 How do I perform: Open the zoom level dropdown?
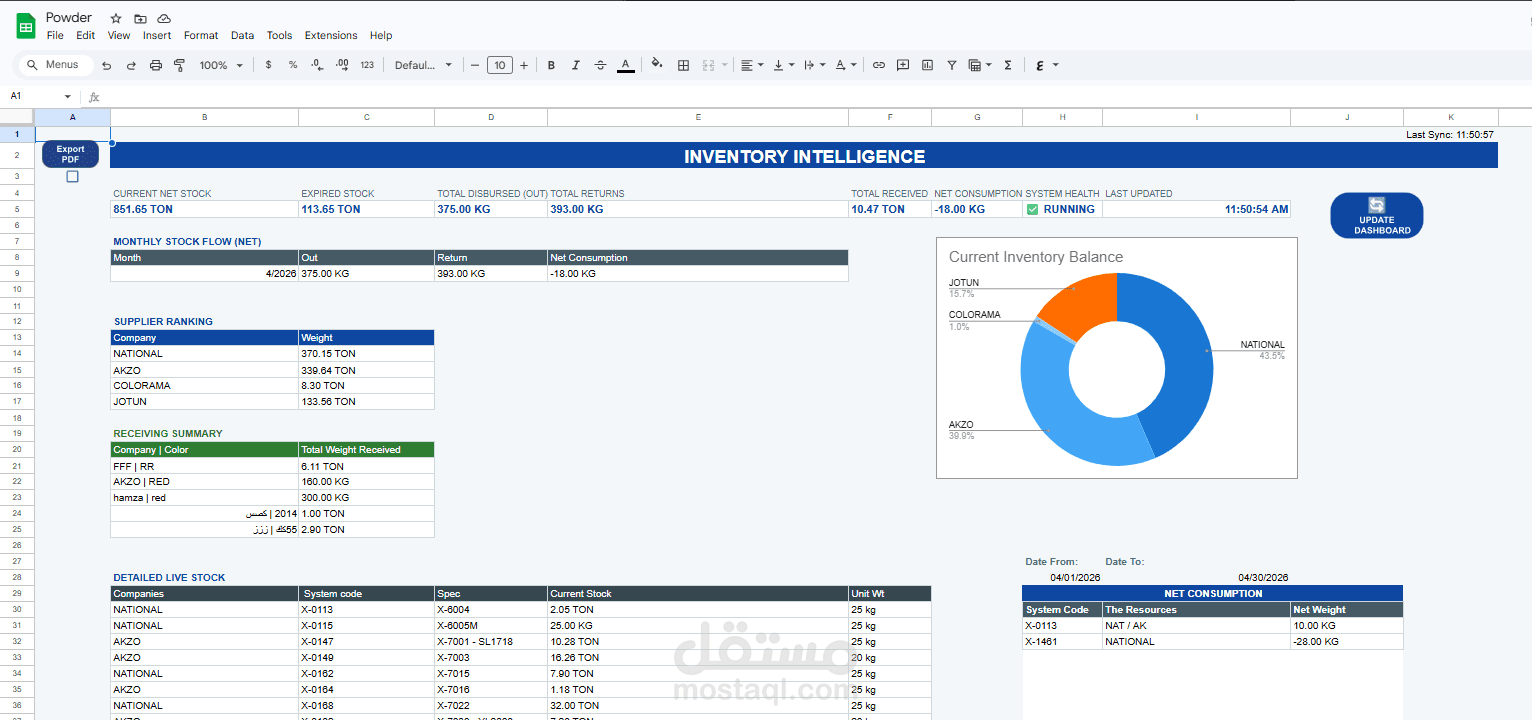point(221,65)
